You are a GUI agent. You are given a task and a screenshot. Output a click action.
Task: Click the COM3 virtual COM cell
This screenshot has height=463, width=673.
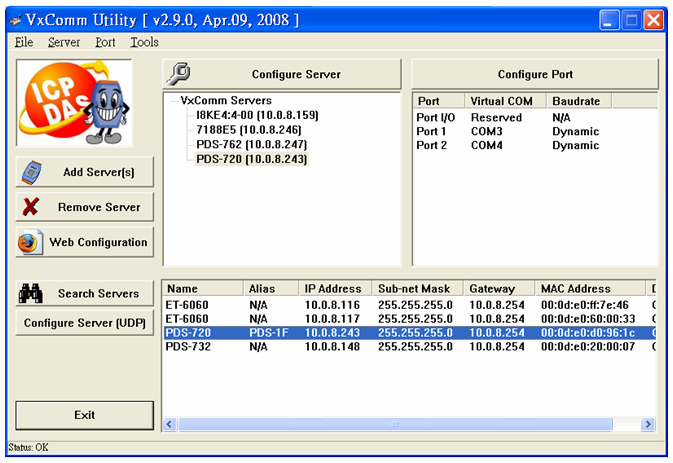[486, 131]
